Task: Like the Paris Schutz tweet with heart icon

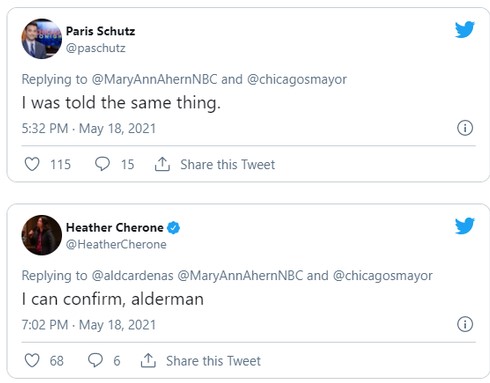Action: tap(32, 164)
